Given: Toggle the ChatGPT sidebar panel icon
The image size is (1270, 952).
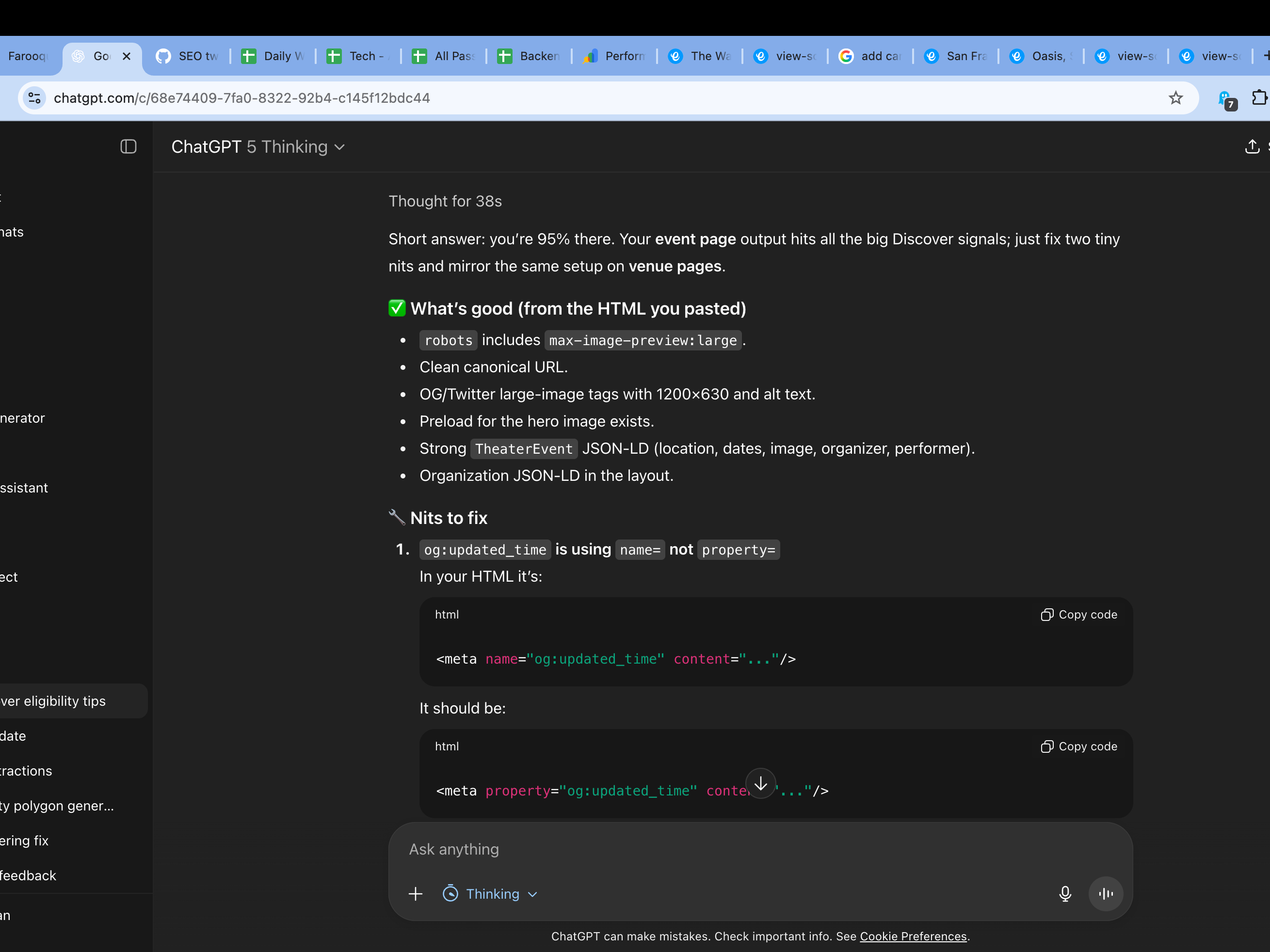Looking at the screenshot, I should coord(128,147).
